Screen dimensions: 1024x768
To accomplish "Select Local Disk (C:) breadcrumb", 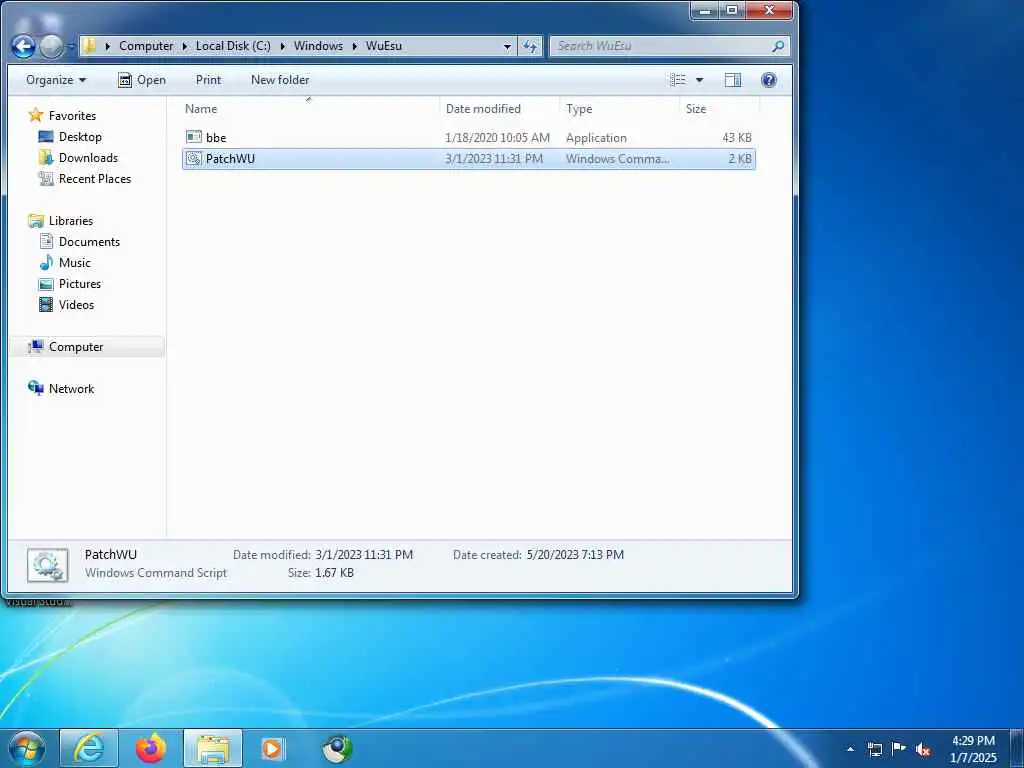I will (x=233, y=46).
